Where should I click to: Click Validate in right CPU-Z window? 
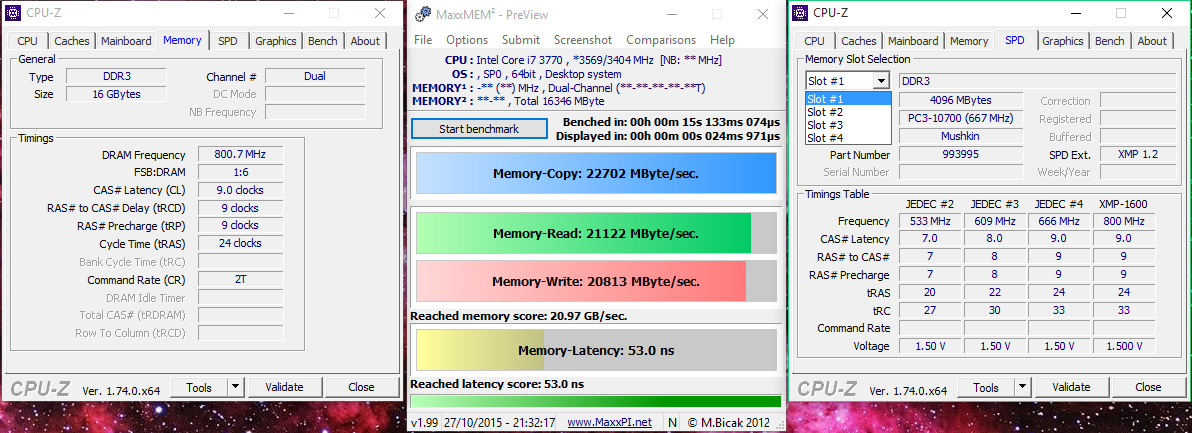(x=1071, y=387)
